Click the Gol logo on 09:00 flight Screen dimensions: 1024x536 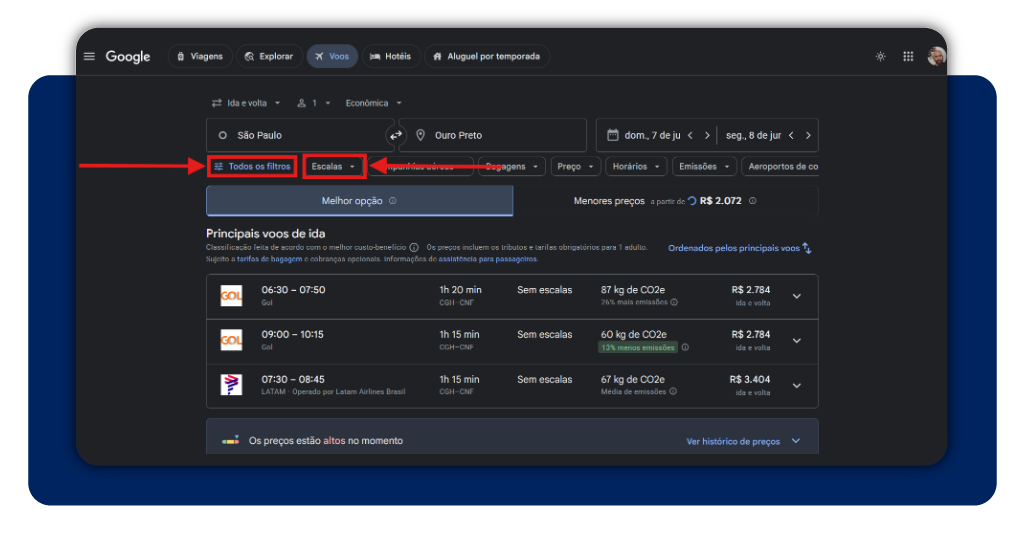tap(231, 340)
